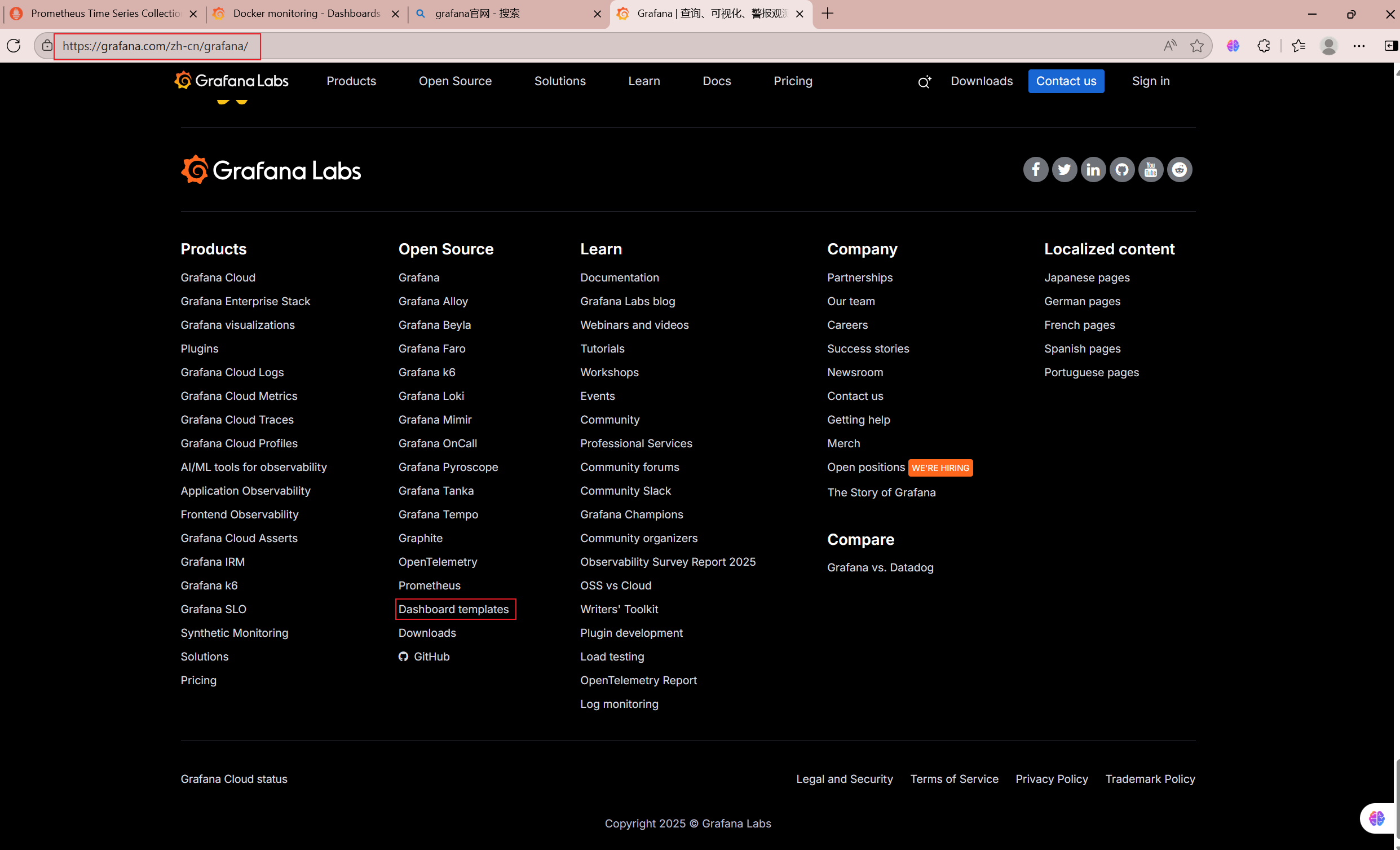This screenshot has height=850, width=1400.
Task: Open the Careers link
Action: pyautogui.click(x=847, y=325)
